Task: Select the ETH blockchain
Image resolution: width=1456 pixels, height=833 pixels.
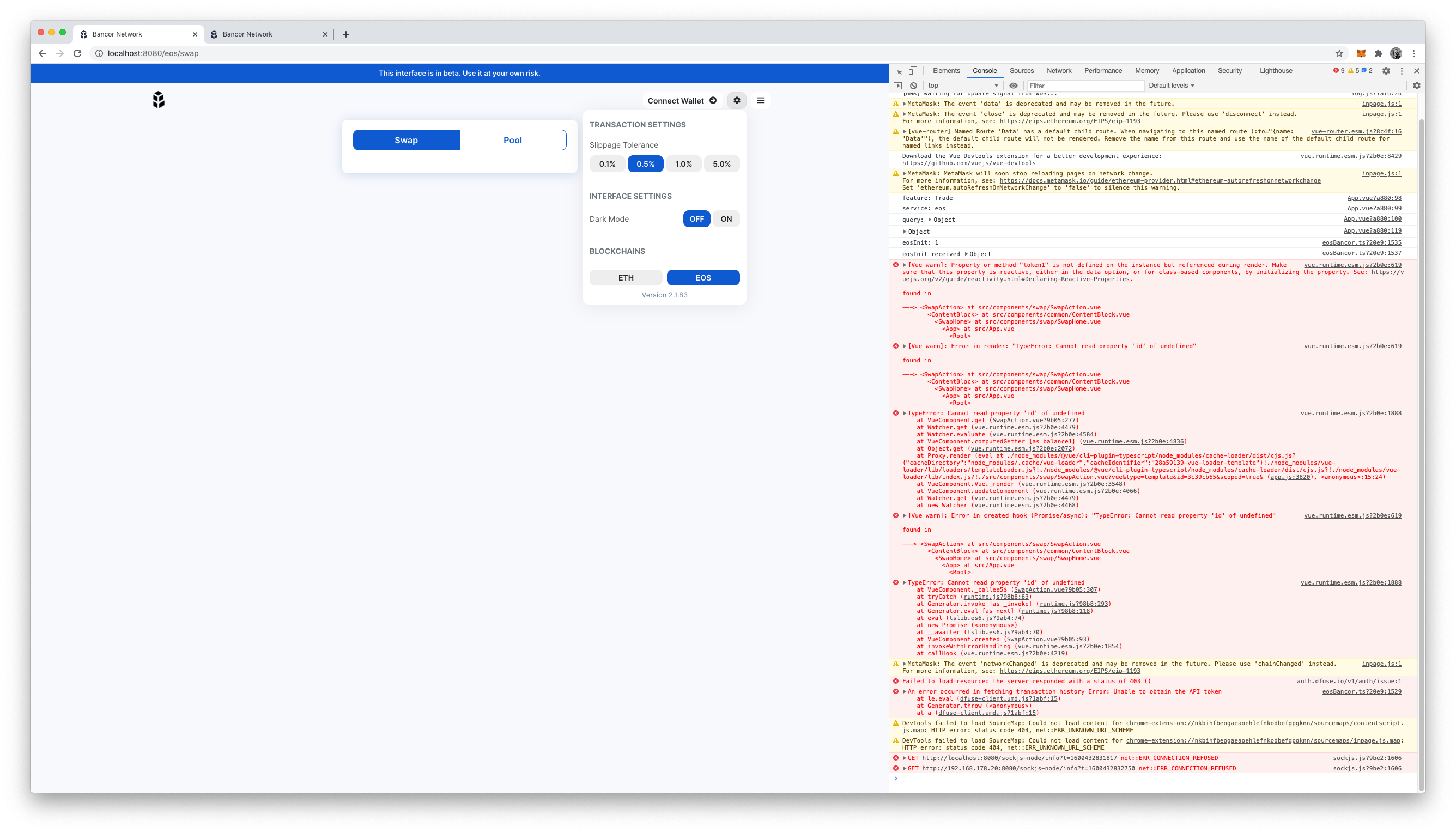Action: (626, 277)
